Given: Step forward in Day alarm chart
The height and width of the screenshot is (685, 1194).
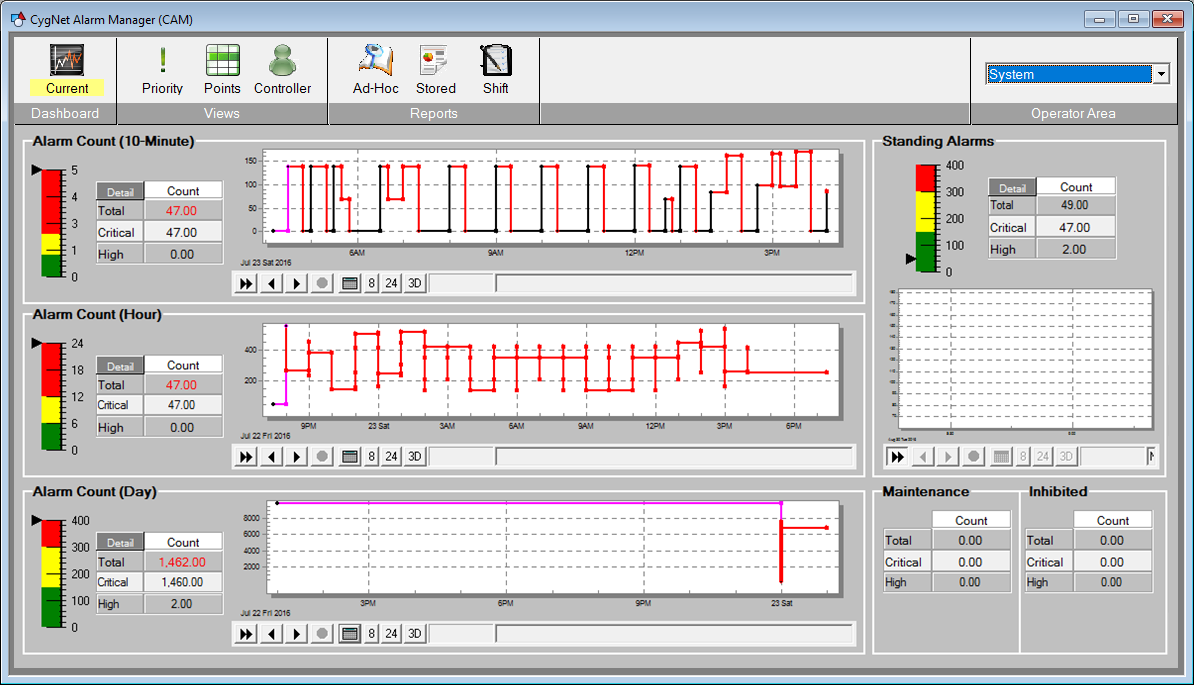Looking at the screenshot, I should [296, 633].
